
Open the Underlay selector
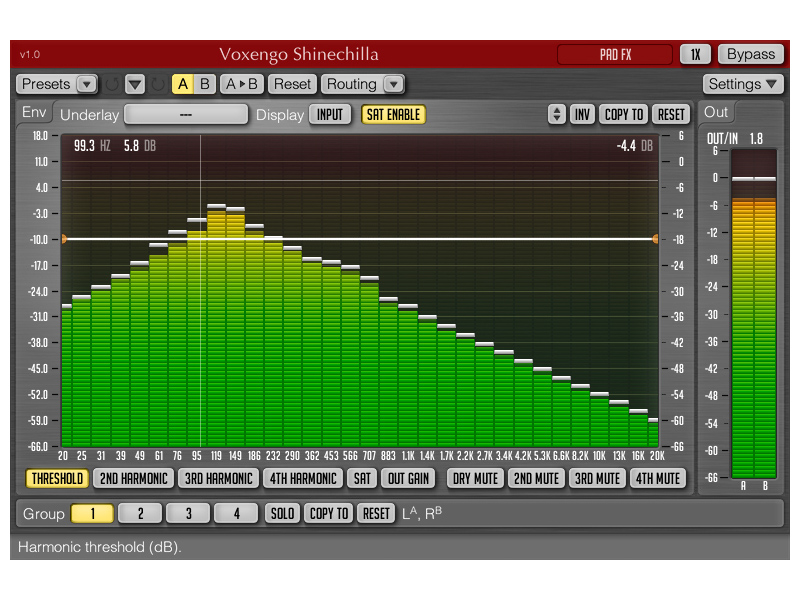pos(186,115)
